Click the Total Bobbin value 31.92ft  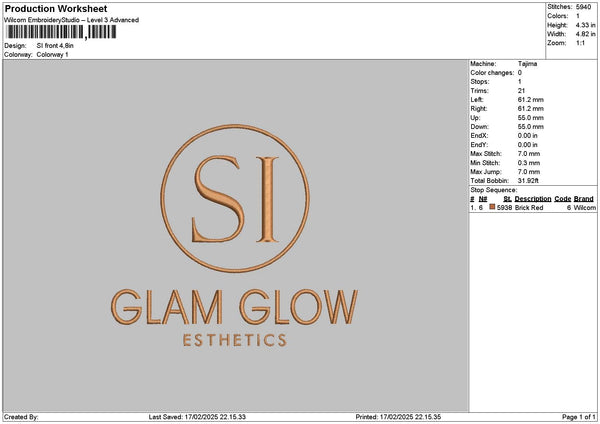click(x=528, y=181)
